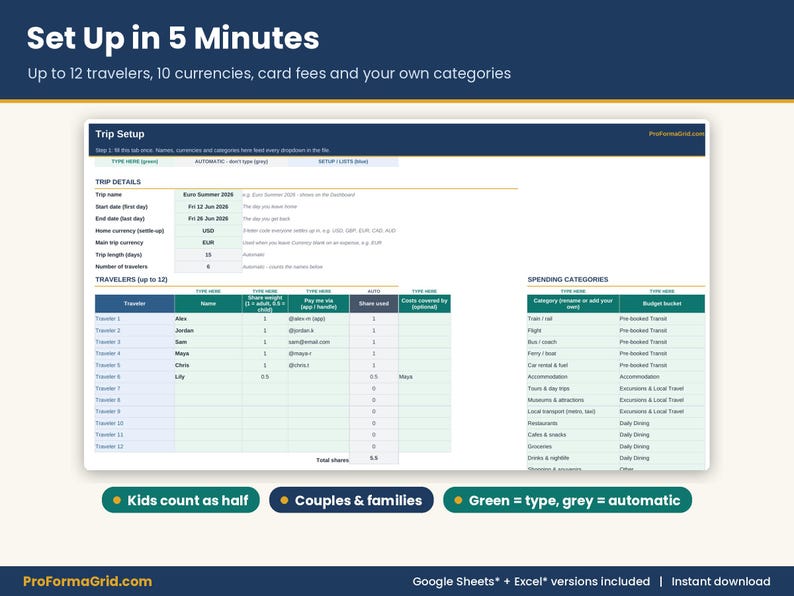Select the "Cafes & snacks" category
794x596 pixels.
[x=573, y=435]
